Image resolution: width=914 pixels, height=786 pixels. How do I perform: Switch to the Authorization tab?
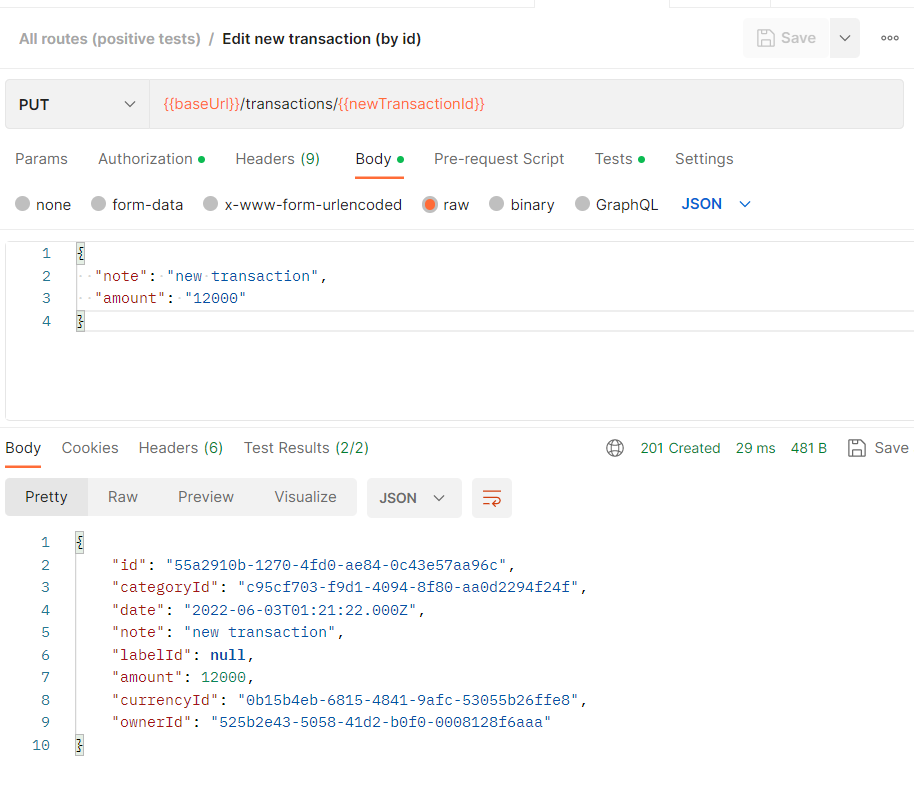coord(145,159)
